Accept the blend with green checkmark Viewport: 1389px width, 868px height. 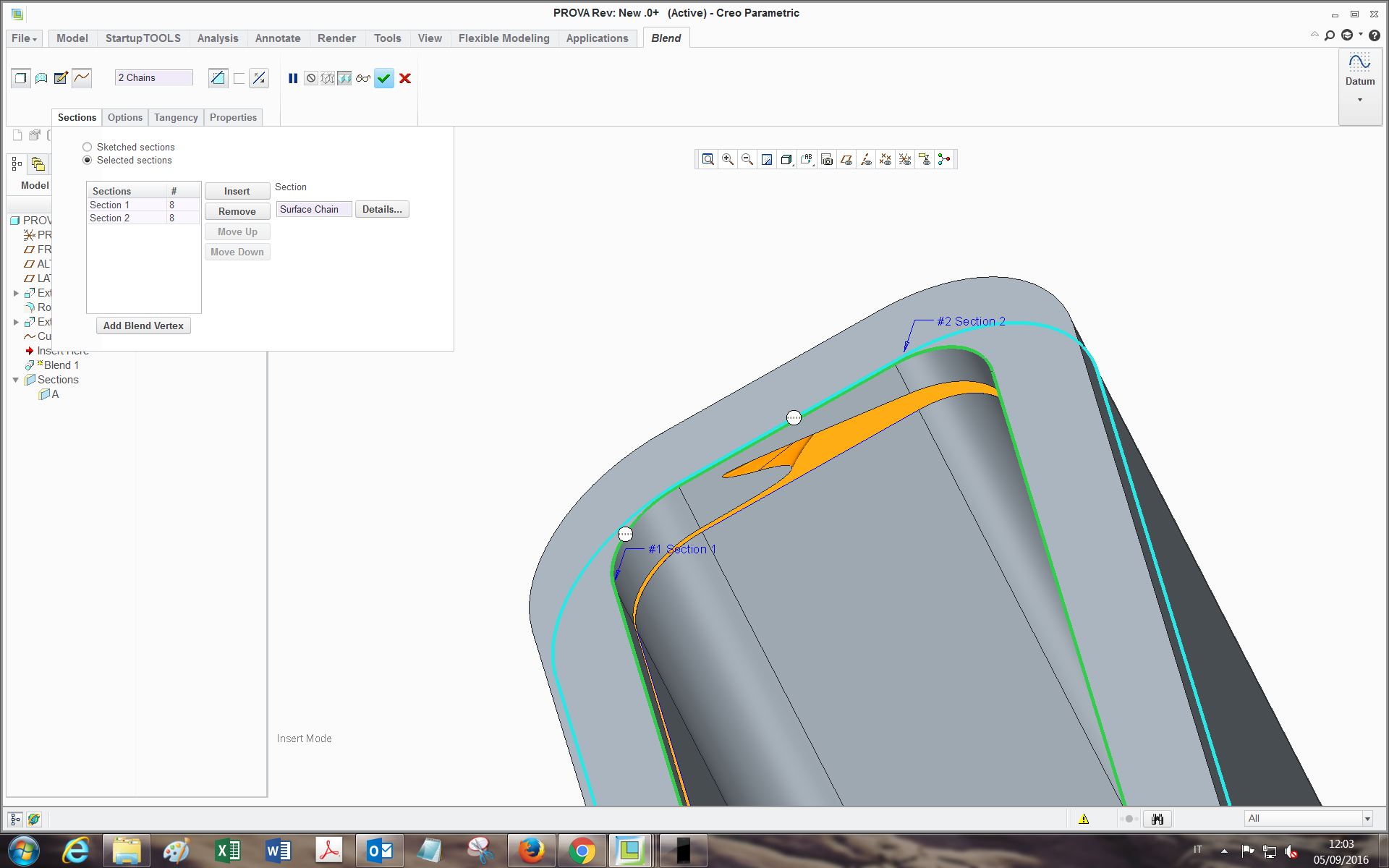tap(384, 78)
